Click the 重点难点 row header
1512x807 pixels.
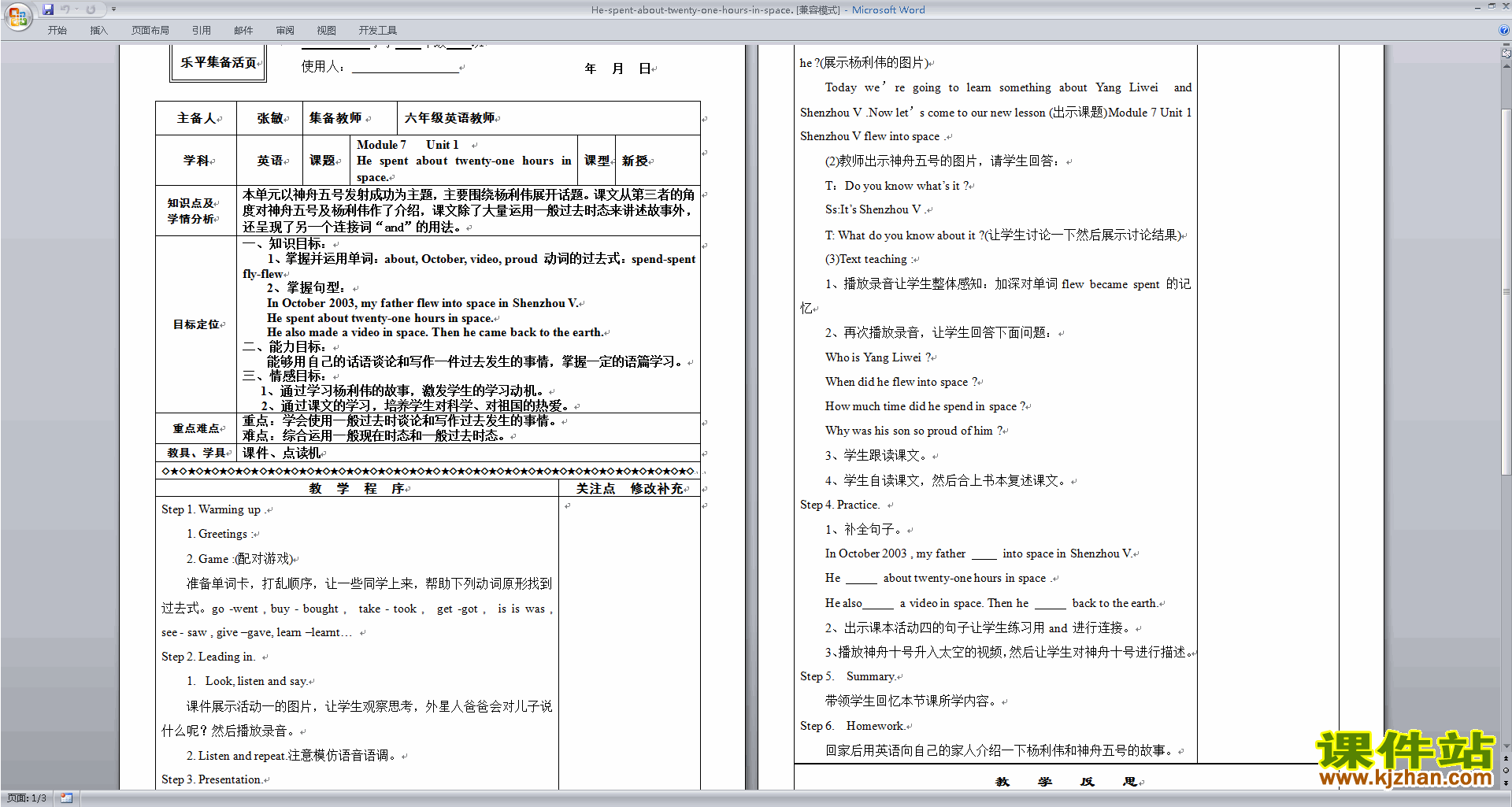tap(196, 428)
